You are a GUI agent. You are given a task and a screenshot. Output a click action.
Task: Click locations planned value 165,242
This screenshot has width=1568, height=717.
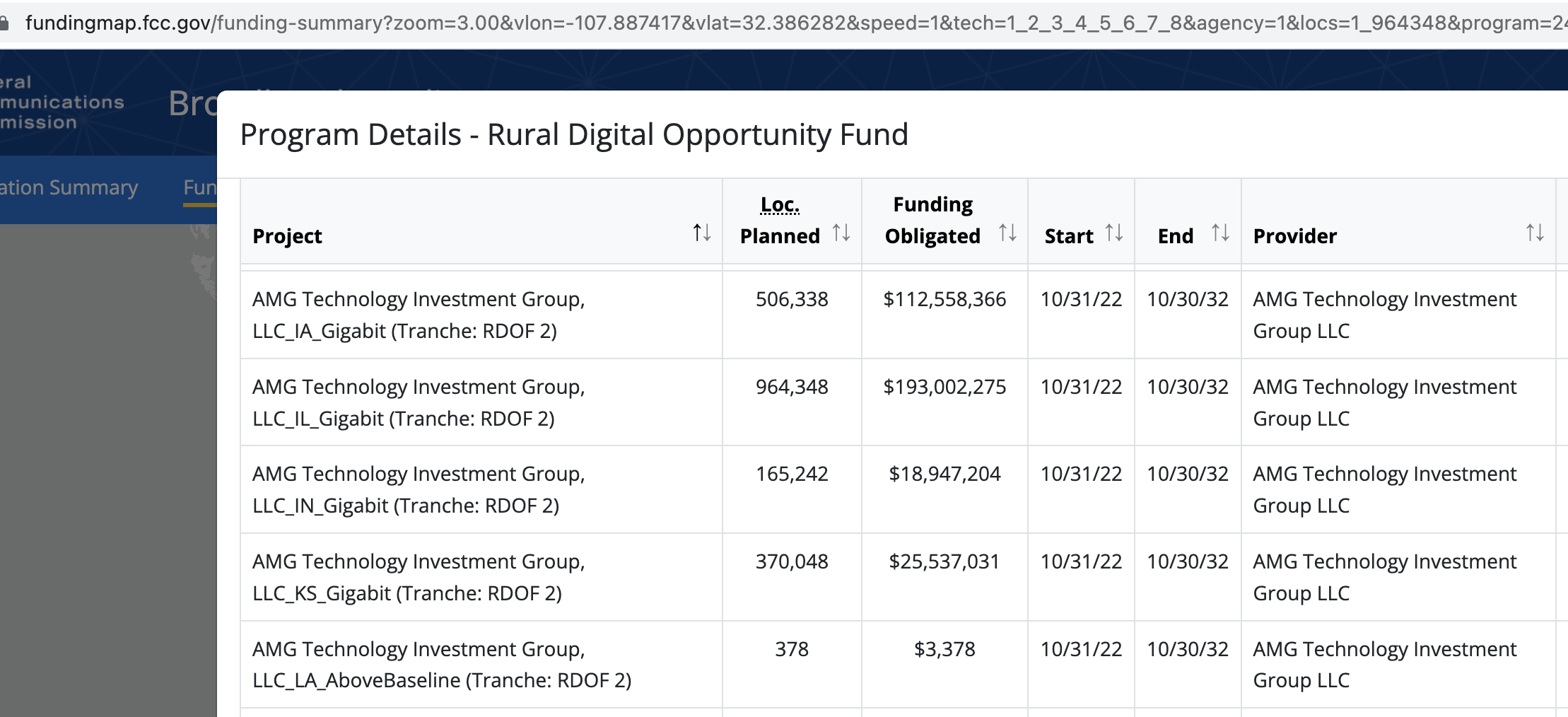click(792, 474)
